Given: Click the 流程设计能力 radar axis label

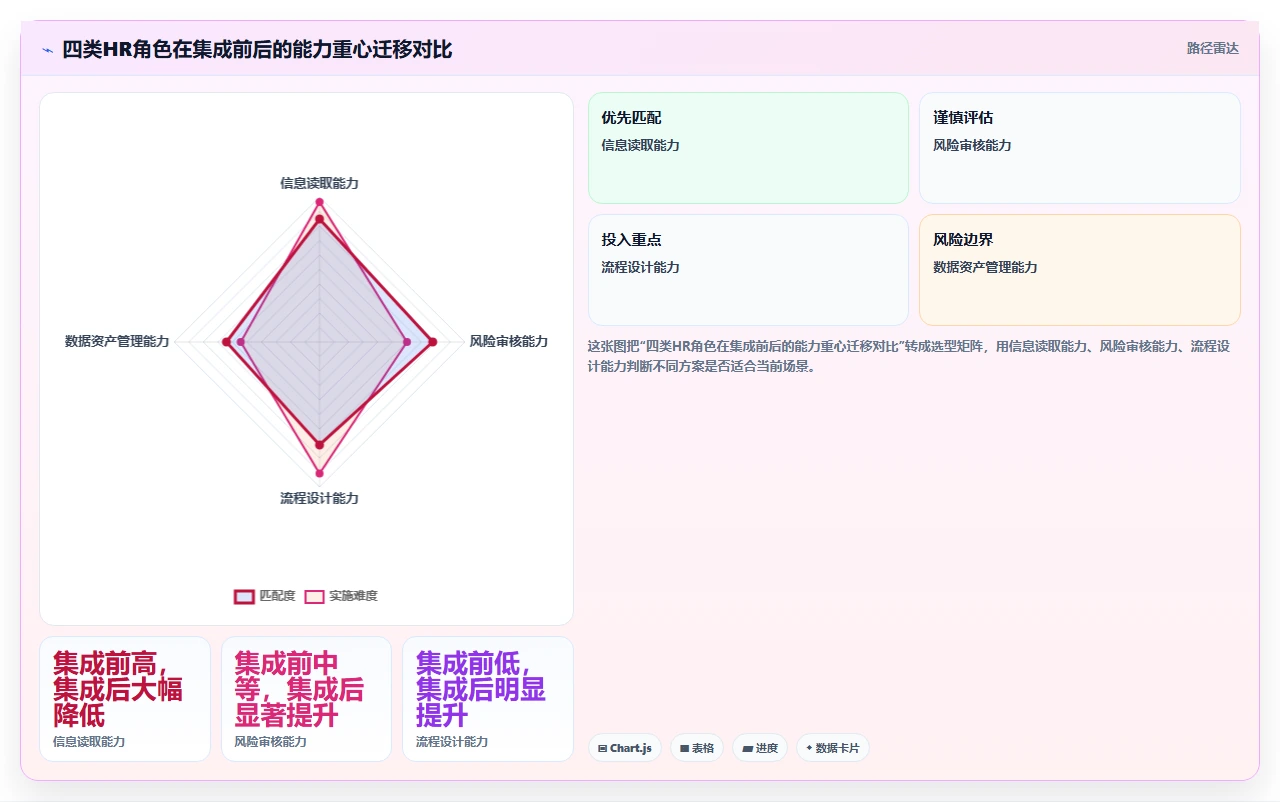Looking at the screenshot, I should coord(319,498).
